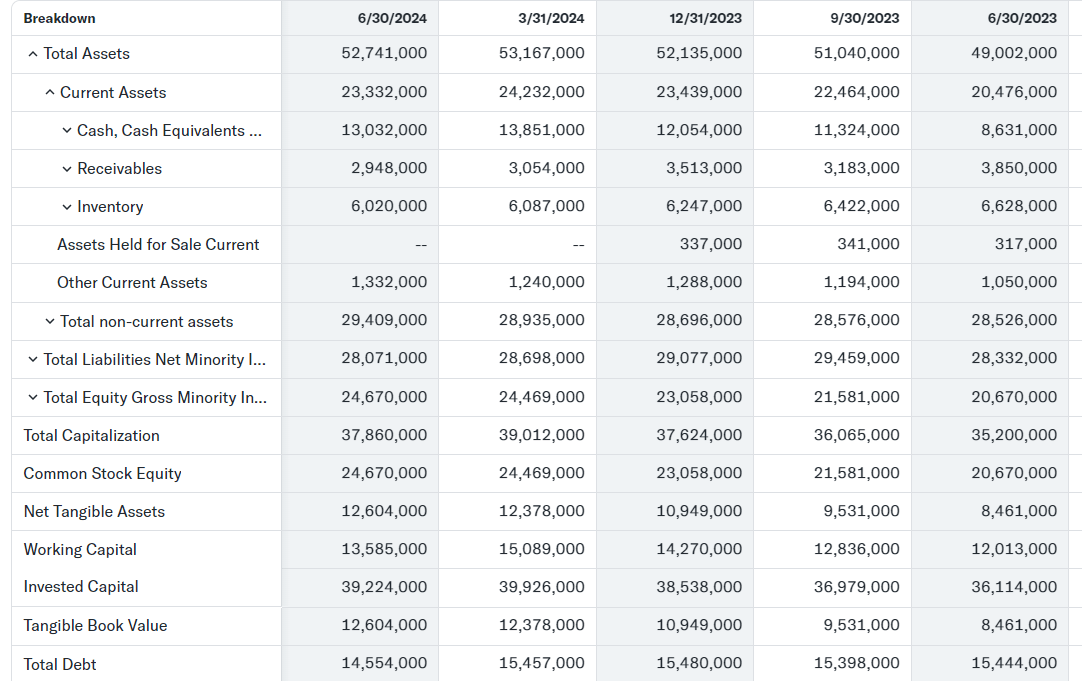
Task: Expand the Receivables row
Action: [x=67, y=169]
